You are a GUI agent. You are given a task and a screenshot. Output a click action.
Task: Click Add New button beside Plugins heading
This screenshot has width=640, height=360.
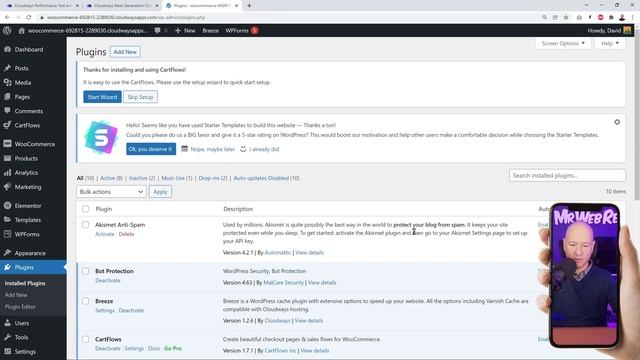coord(125,52)
